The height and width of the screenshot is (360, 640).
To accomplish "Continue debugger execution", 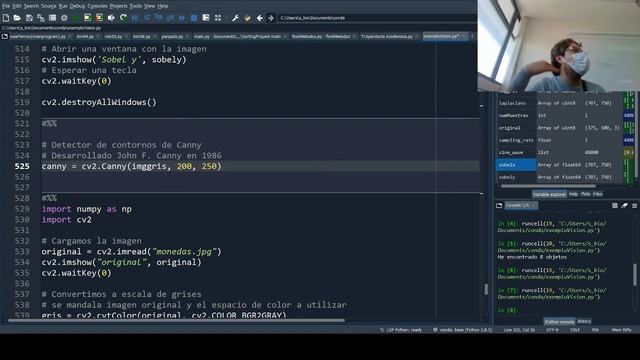I will (x=182, y=18).
